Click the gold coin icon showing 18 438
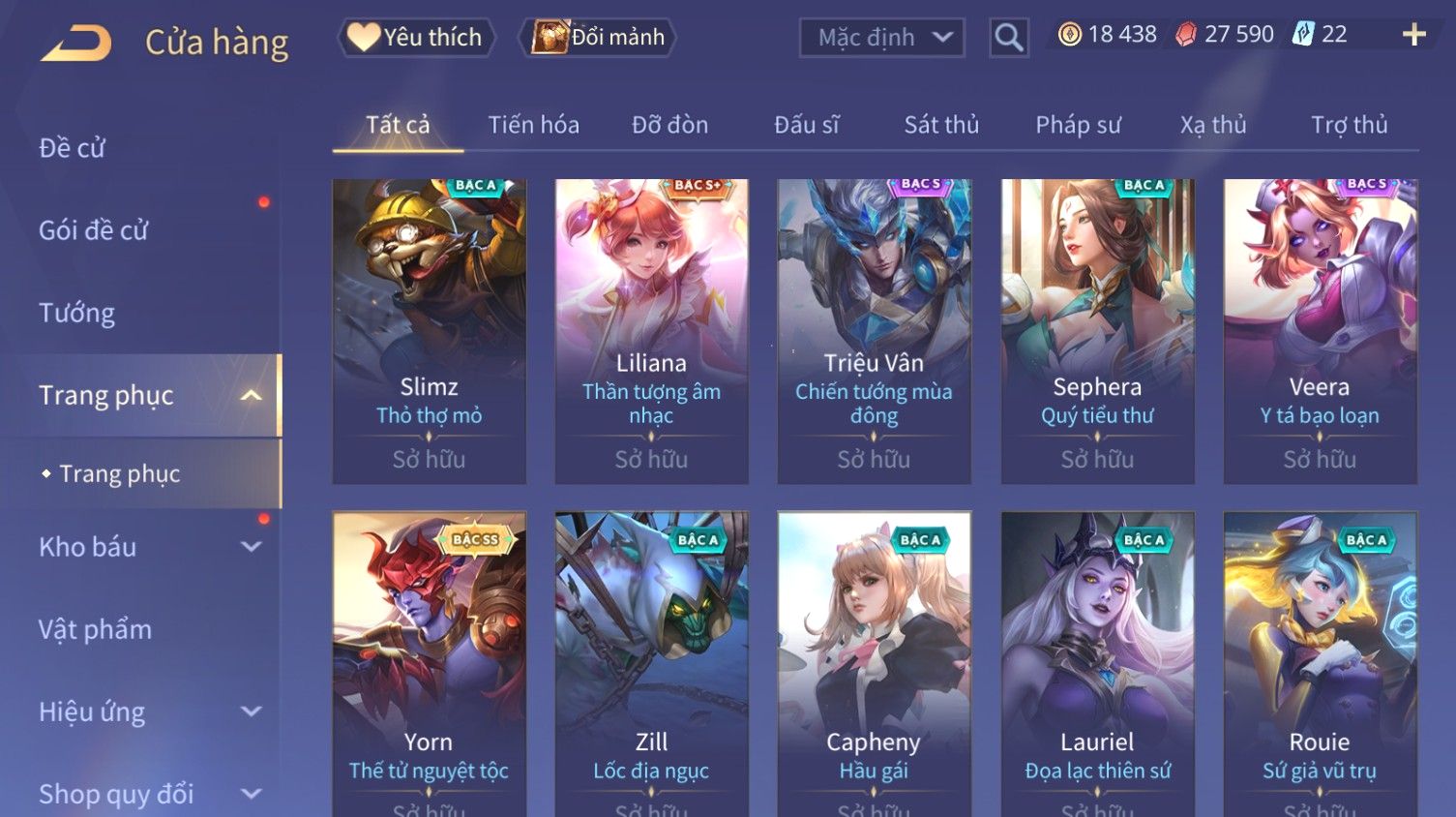 click(1069, 36)
